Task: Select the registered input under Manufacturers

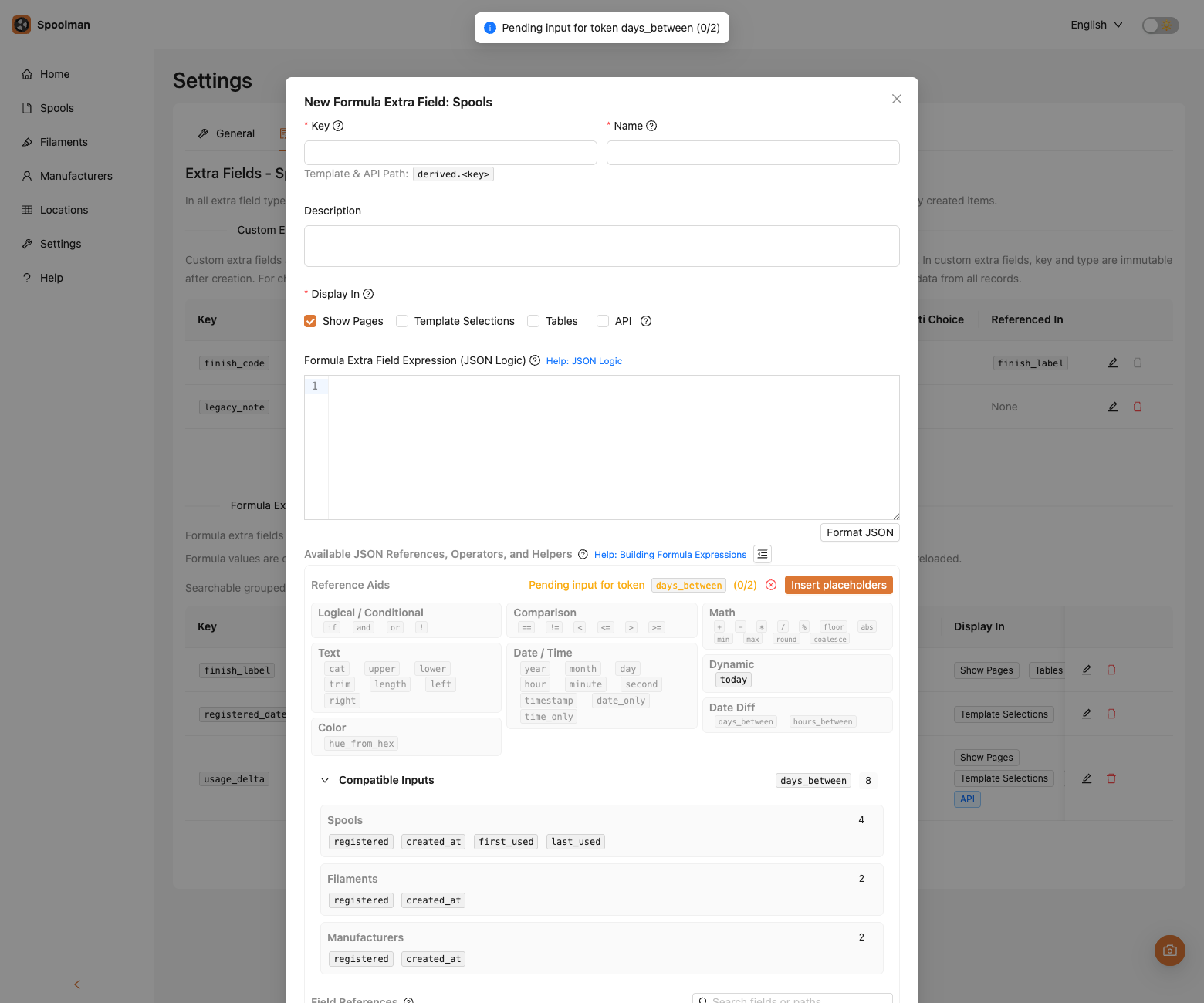Action: click(x=361, y=959)
